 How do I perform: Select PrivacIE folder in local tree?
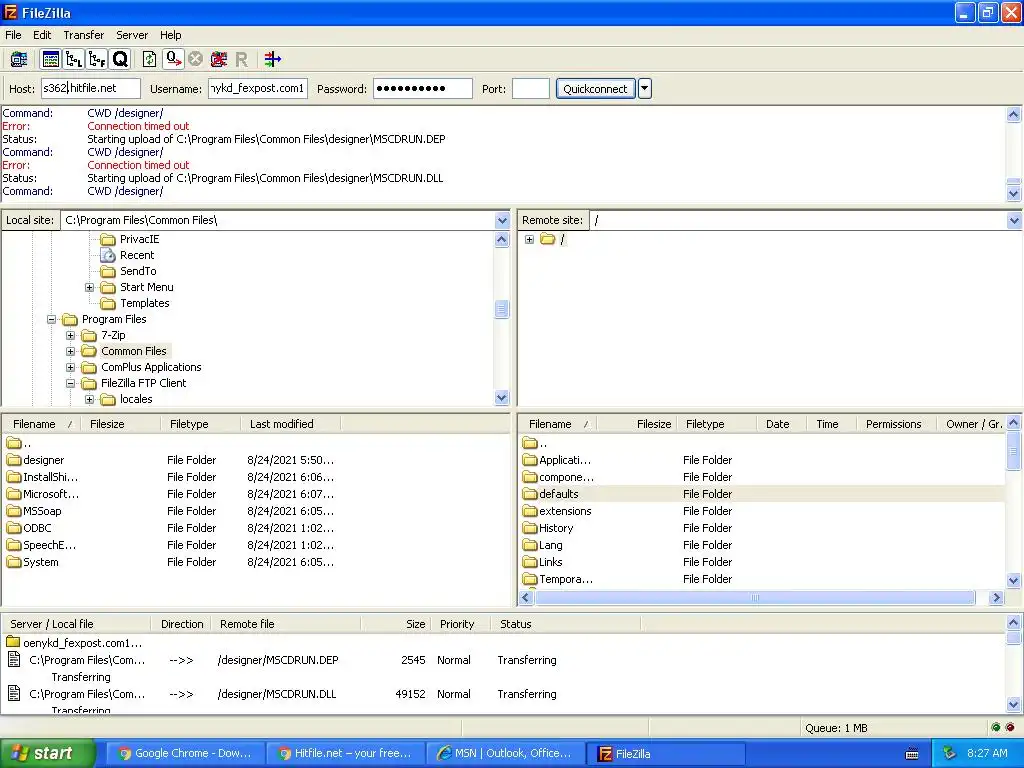pos(139,239)
